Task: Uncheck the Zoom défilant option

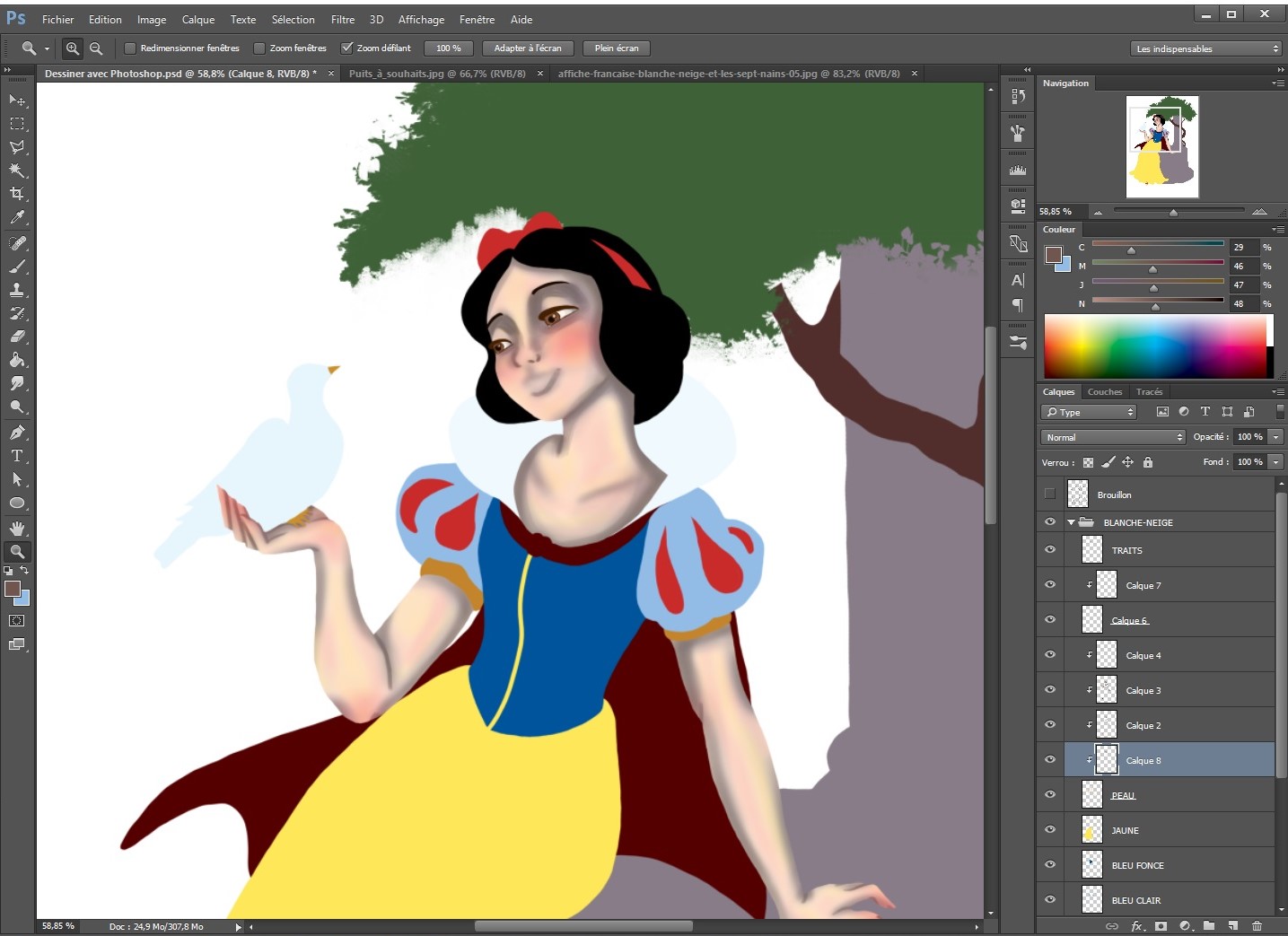Action: pyautogui.click(x=347, y=48)
